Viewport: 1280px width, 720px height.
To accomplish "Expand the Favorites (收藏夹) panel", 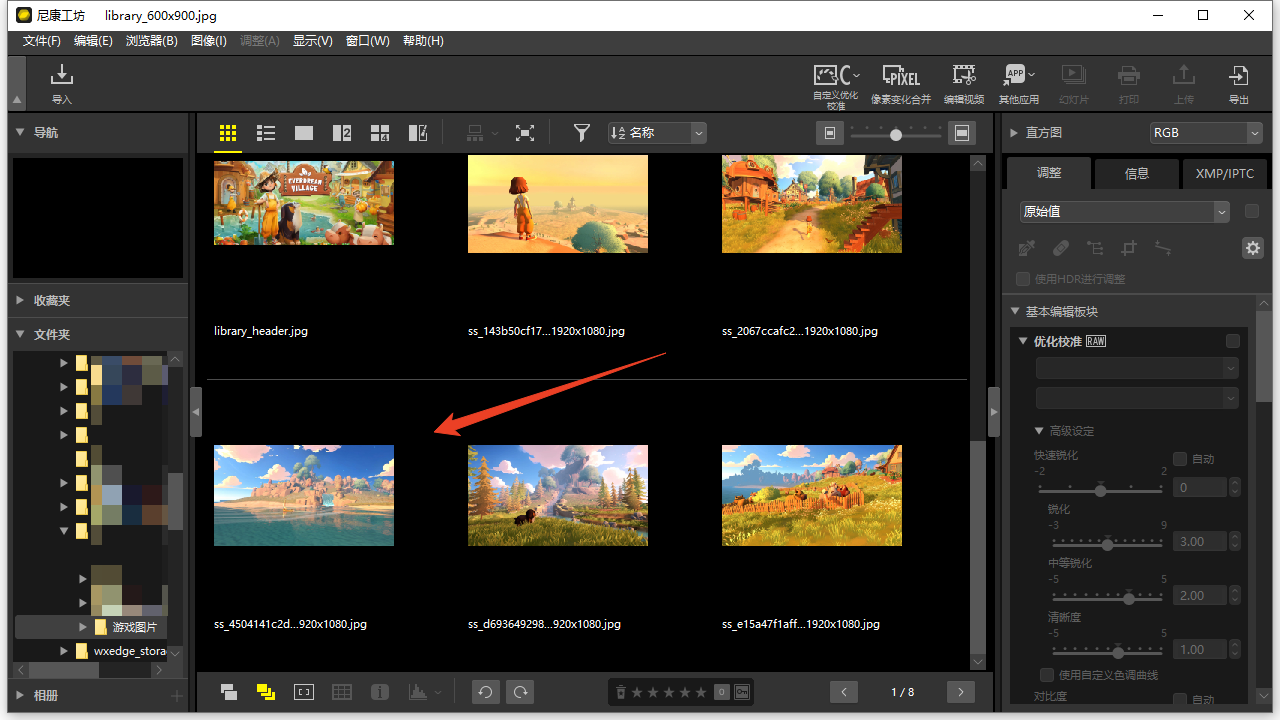I will coord(20,300).
